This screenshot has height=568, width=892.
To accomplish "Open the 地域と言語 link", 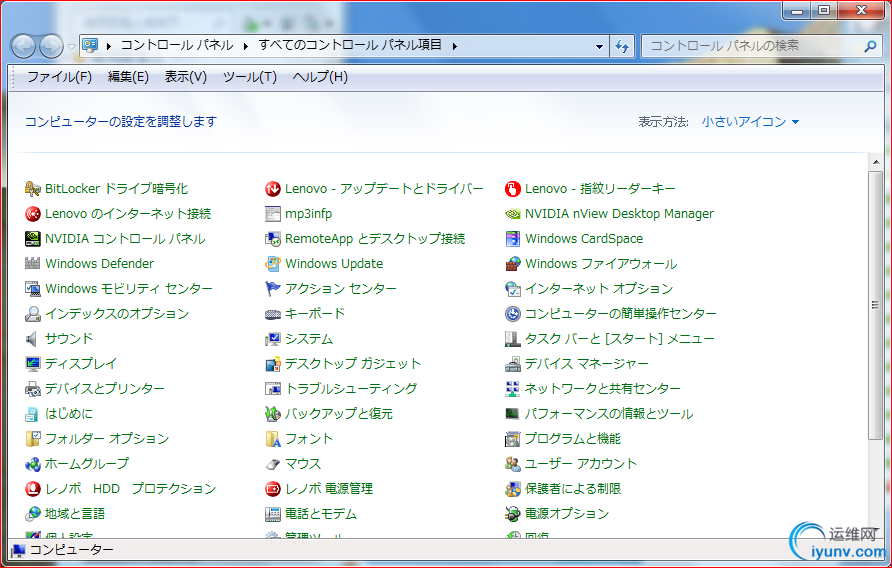I will click(75, 514).
